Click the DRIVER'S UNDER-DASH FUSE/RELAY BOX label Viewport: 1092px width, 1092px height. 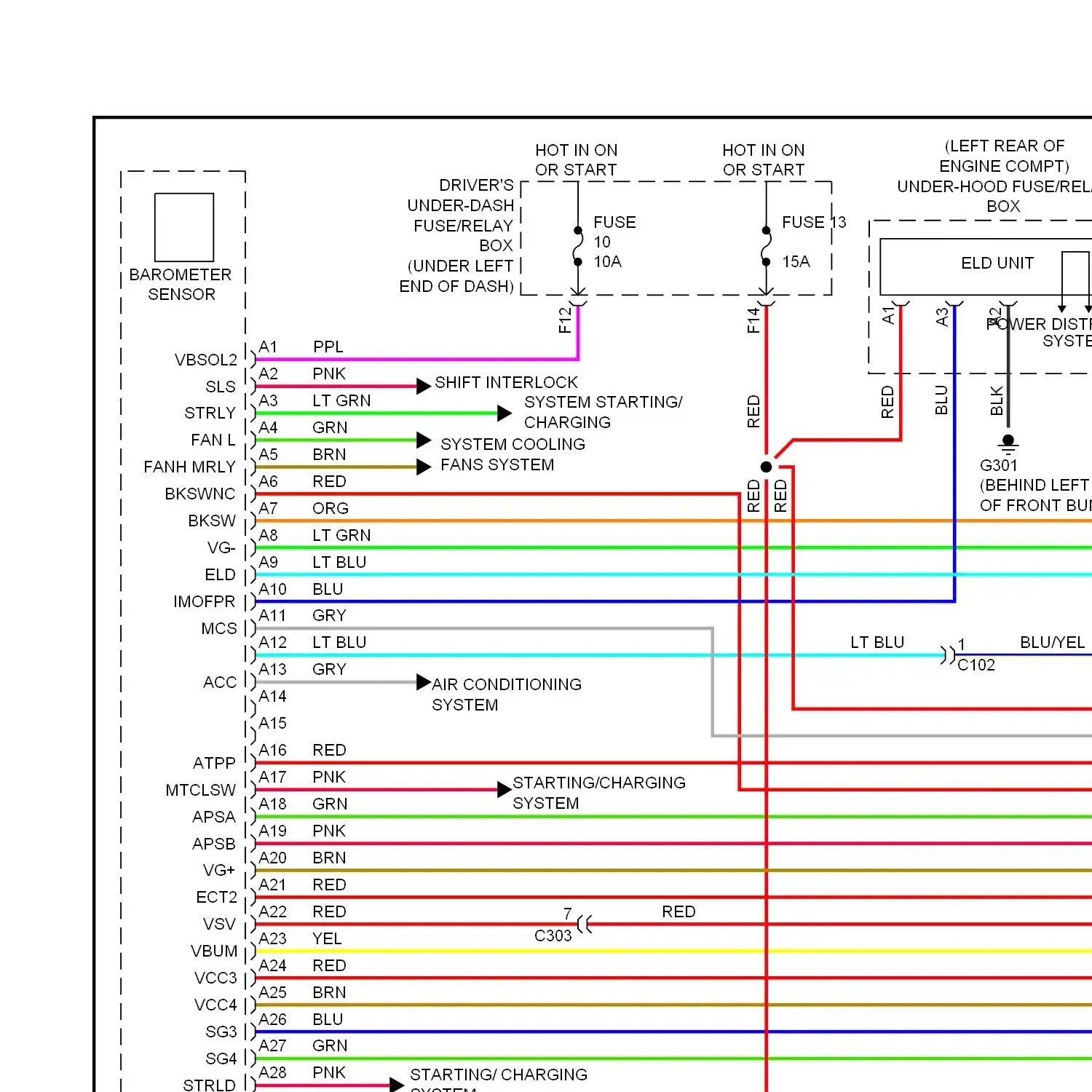pyautogui.click(x=457, y=236)
